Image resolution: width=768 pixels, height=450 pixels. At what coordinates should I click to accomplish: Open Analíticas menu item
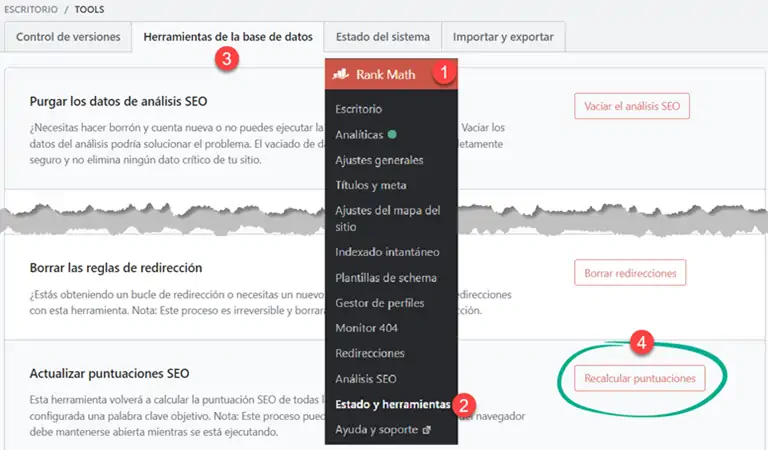[359, 135]
